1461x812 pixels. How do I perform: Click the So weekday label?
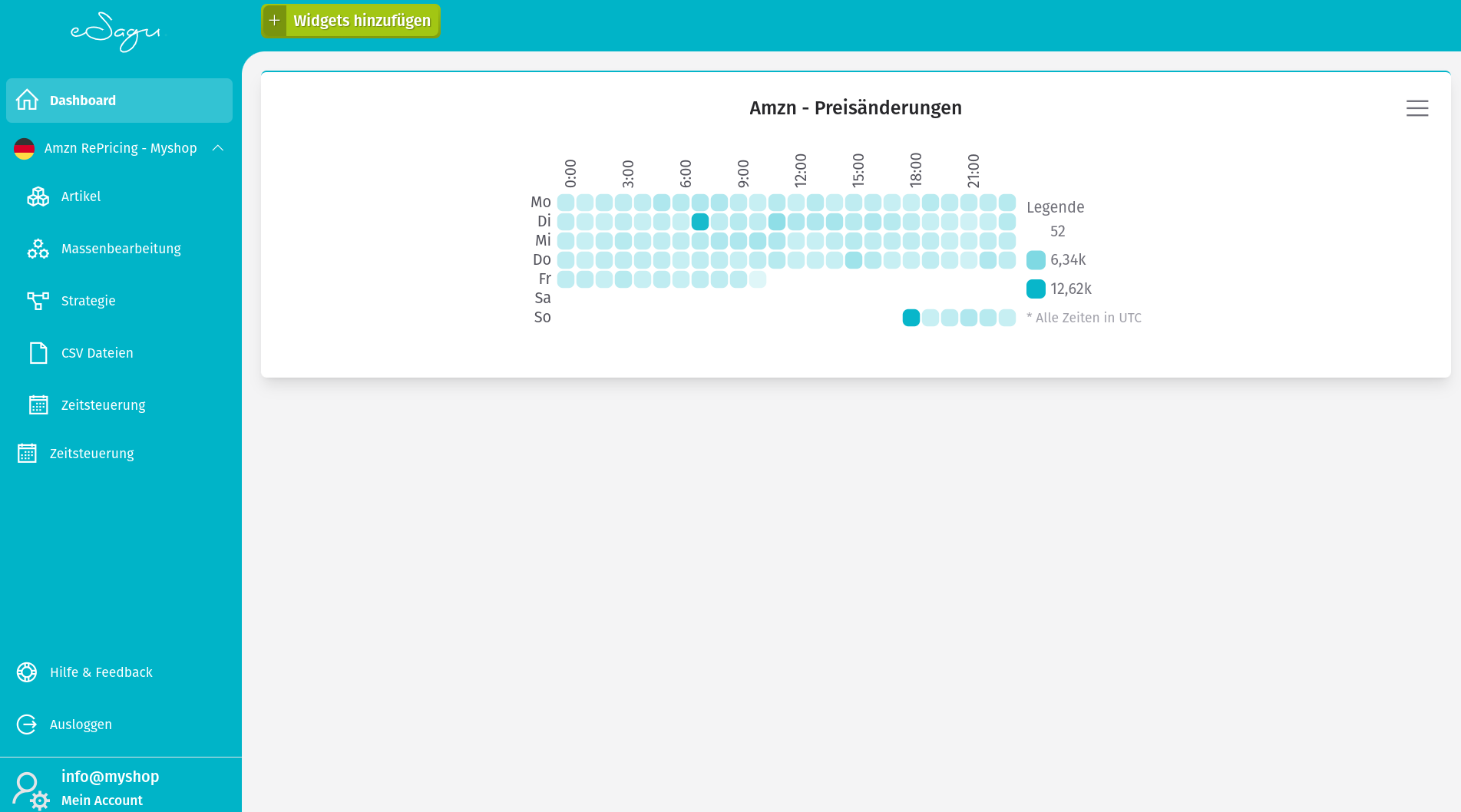tap(542, 317)
